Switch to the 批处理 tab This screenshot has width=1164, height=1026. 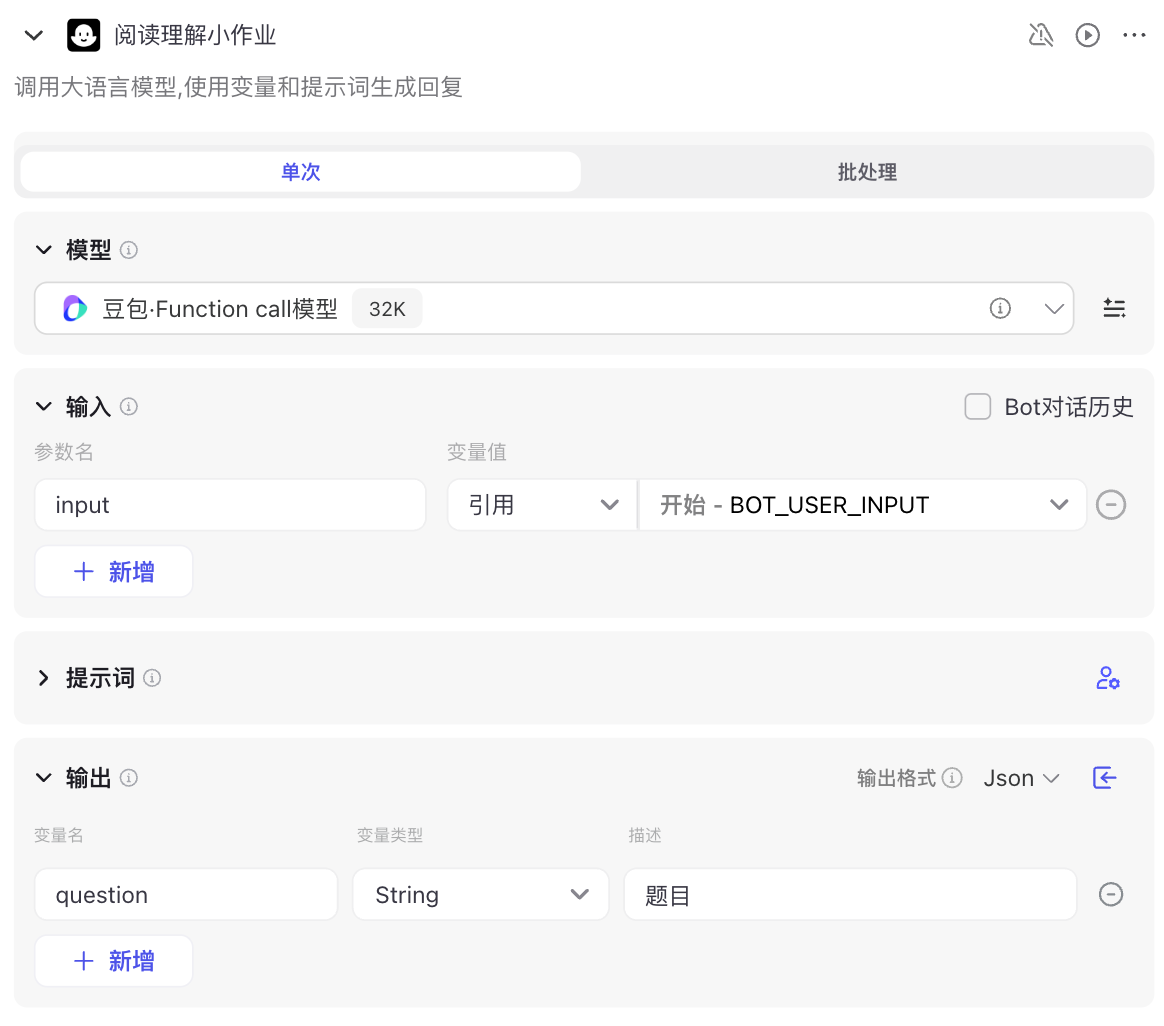click(x=867, y=171)
